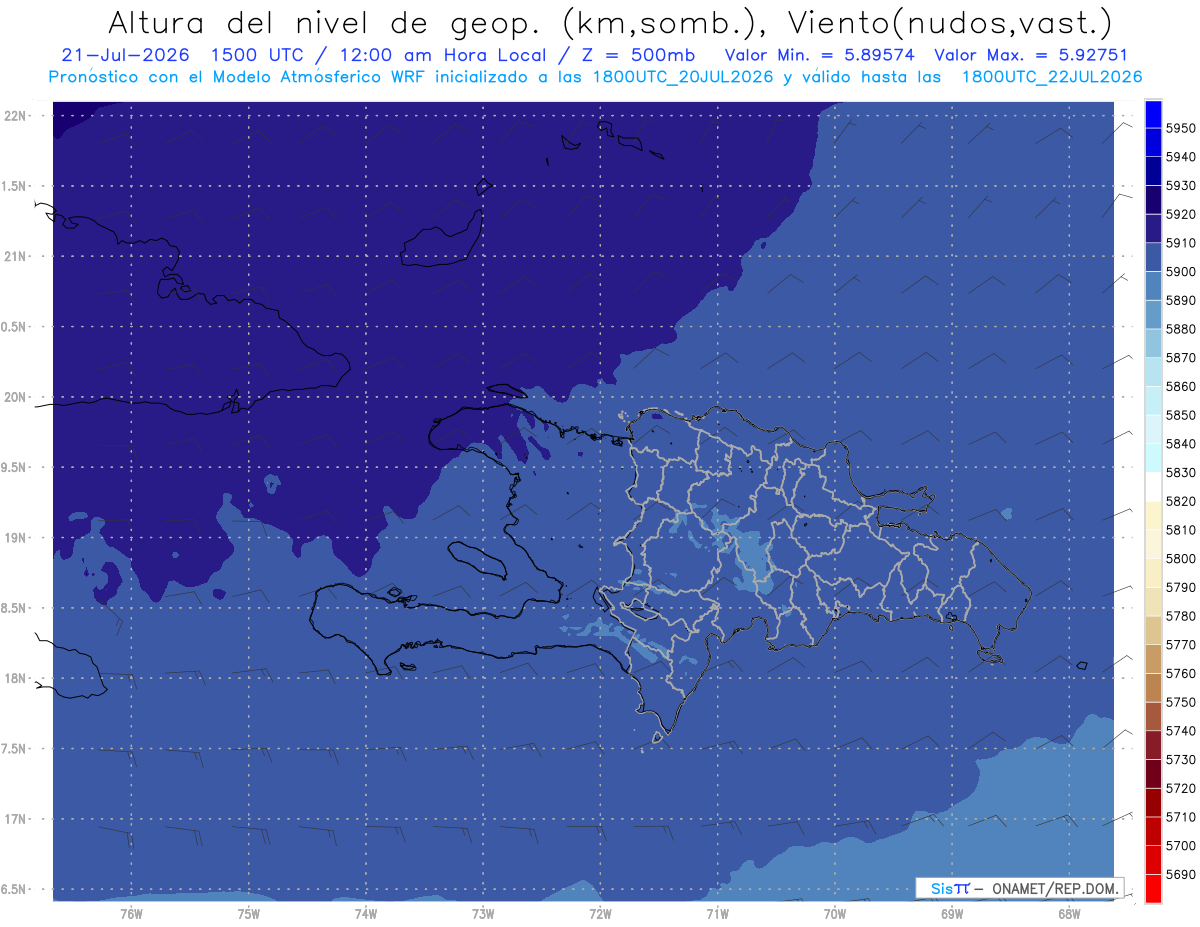The height and width of the screenshot is (927, 1200).
Task: Click the "21N" latitude label
Action: [x=15, y=256]
